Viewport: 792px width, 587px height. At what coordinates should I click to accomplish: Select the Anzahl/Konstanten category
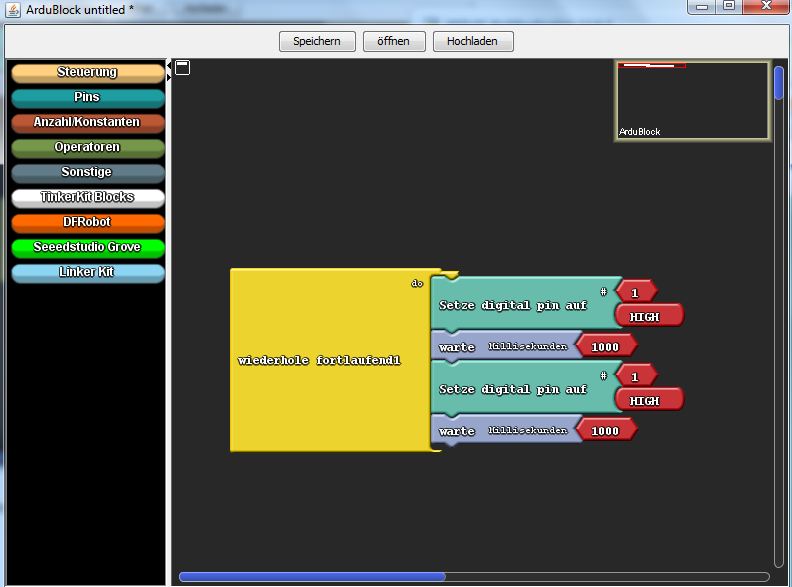[x=87, y=123]
